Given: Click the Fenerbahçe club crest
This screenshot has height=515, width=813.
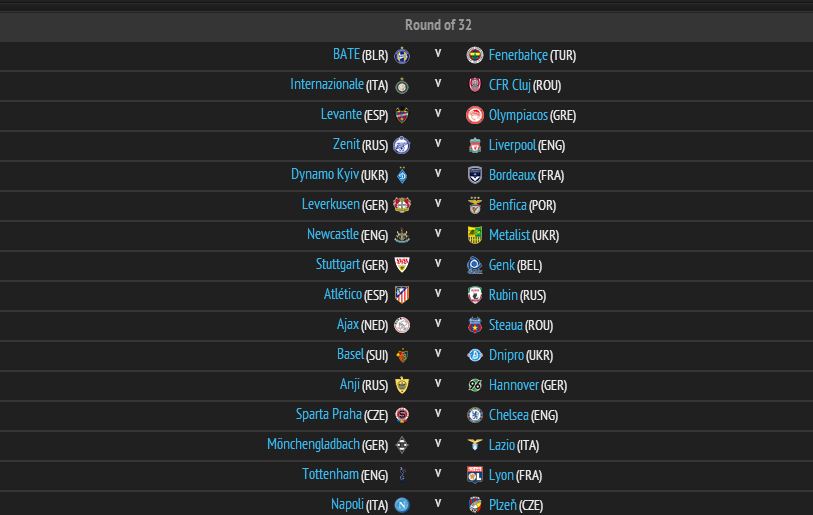Looking at the screenshot, I should coord(475,55).
